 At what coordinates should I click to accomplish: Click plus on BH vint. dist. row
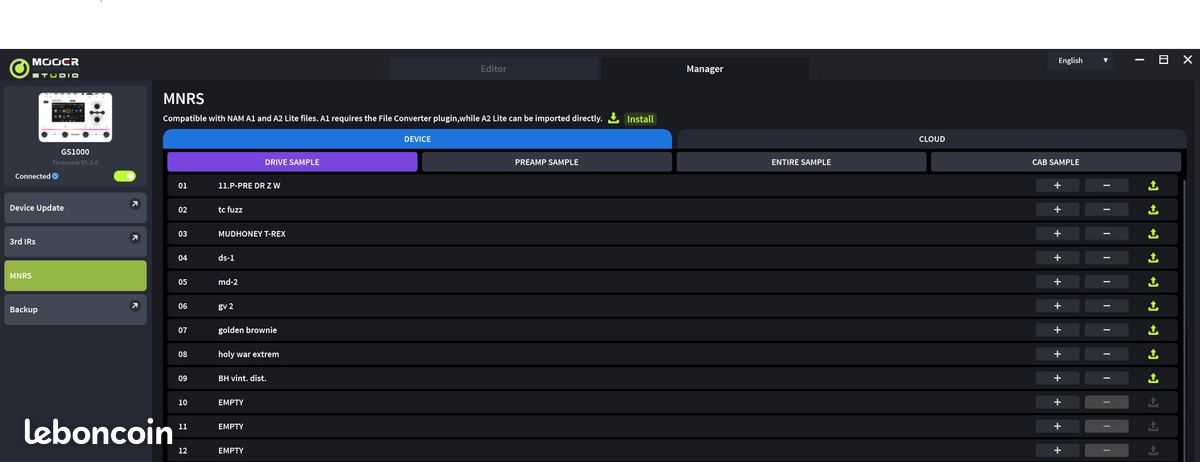click(1057, 378)
